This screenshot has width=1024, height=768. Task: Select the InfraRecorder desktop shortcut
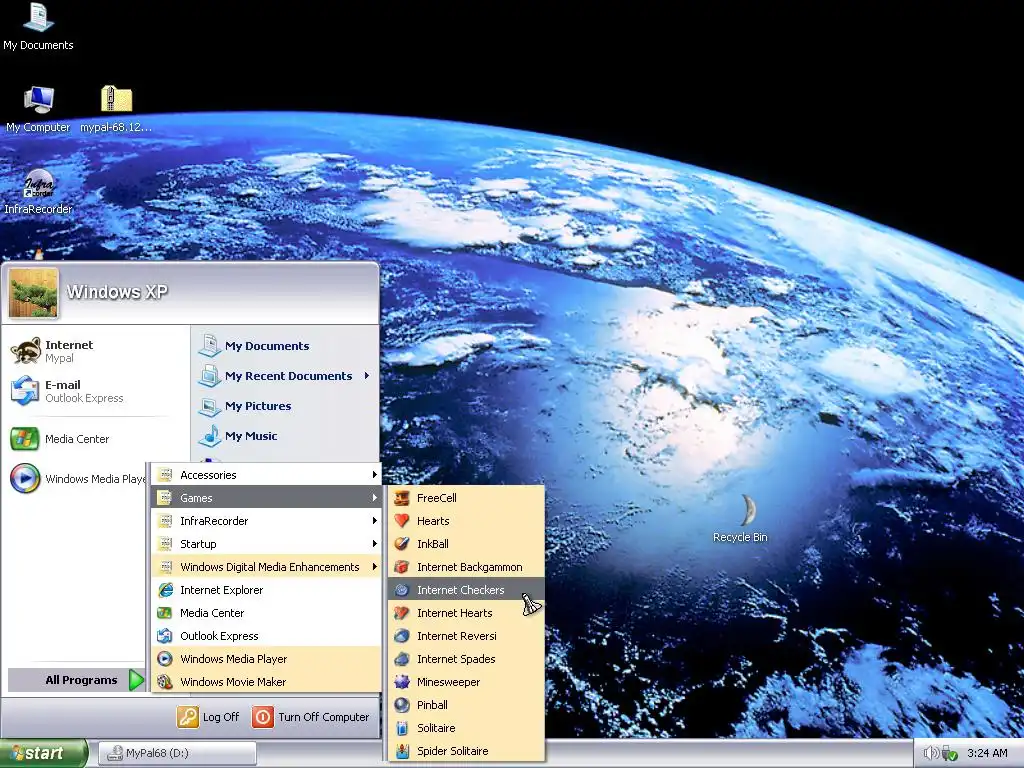click(38, 191)
